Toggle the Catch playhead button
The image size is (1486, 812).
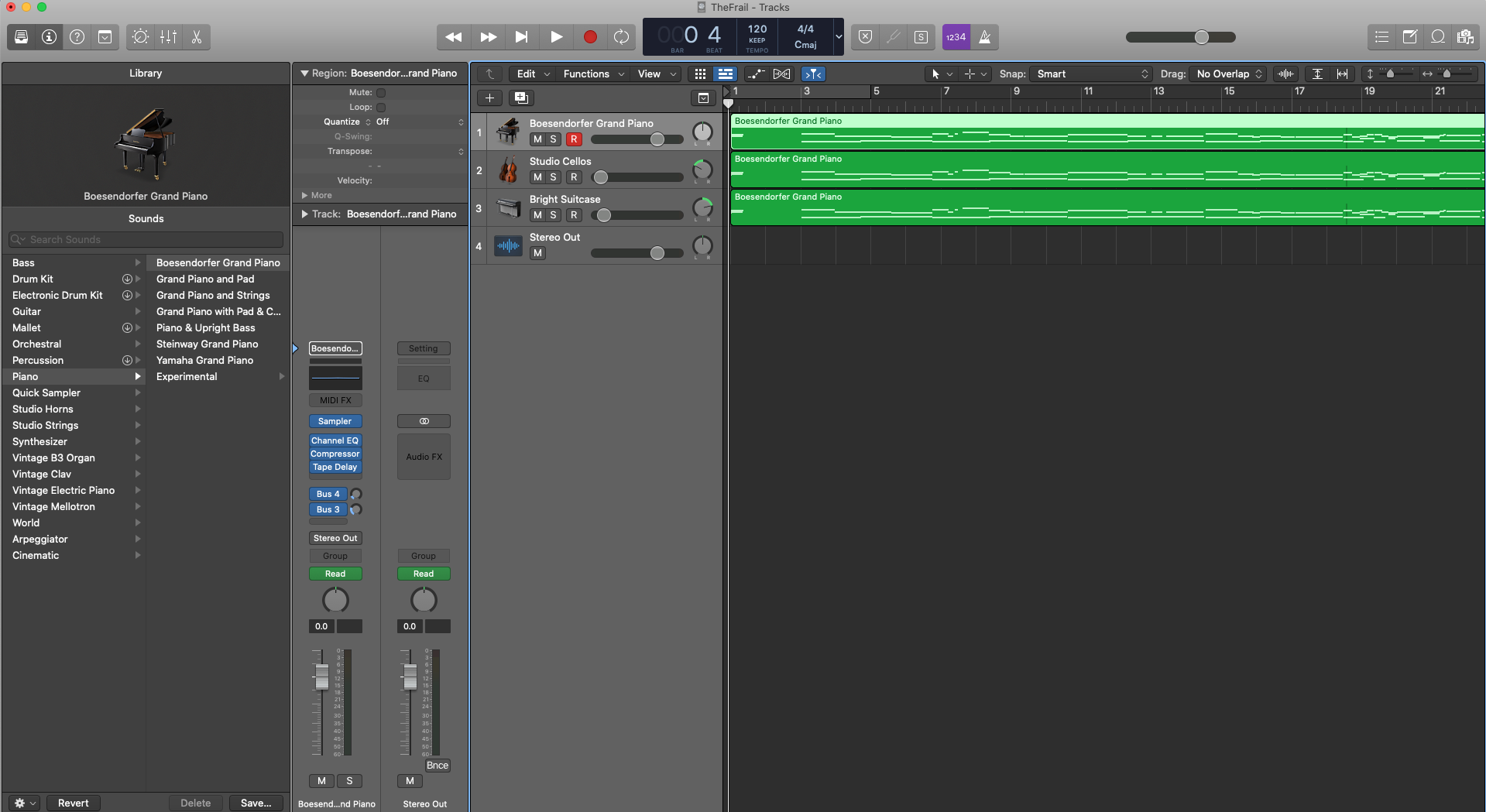coord(813,74)
